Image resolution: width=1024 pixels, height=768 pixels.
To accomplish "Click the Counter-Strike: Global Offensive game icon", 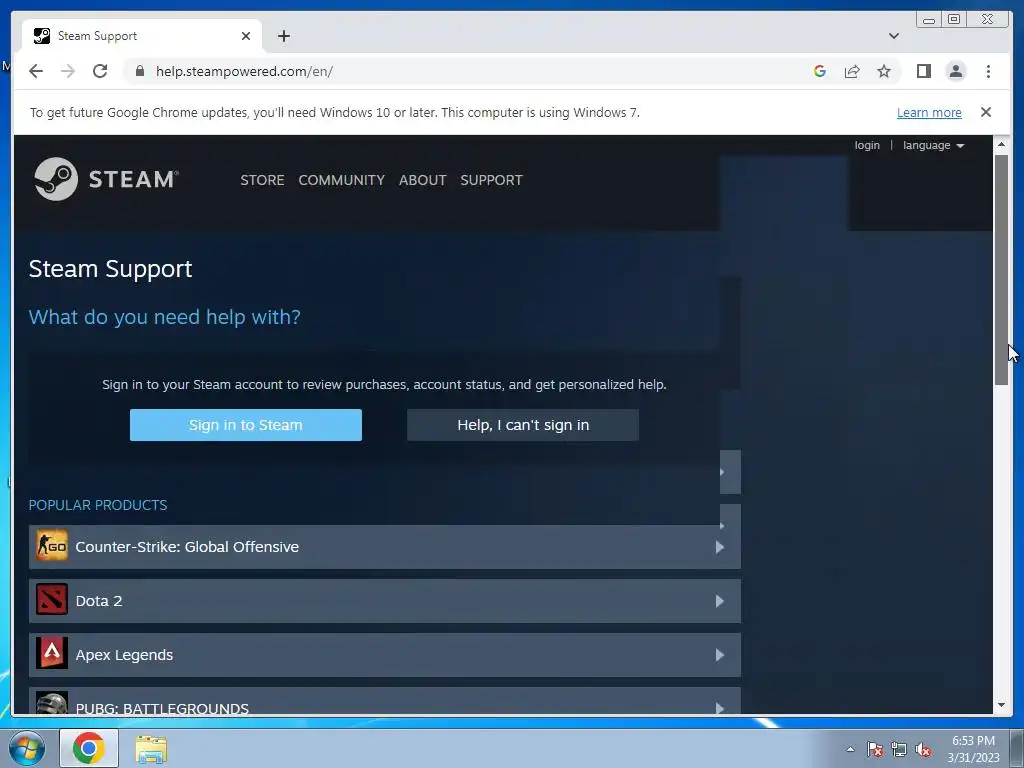I will 52,546.
